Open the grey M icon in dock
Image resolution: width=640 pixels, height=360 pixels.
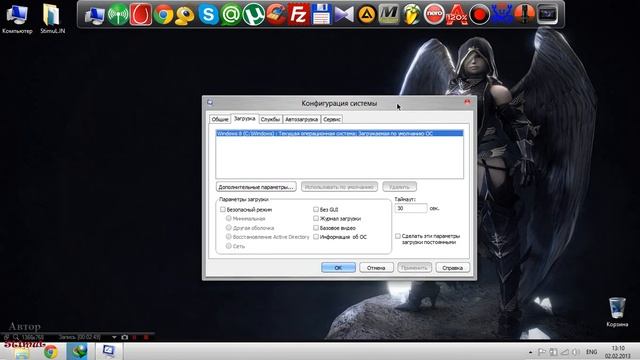click(389, 15)
